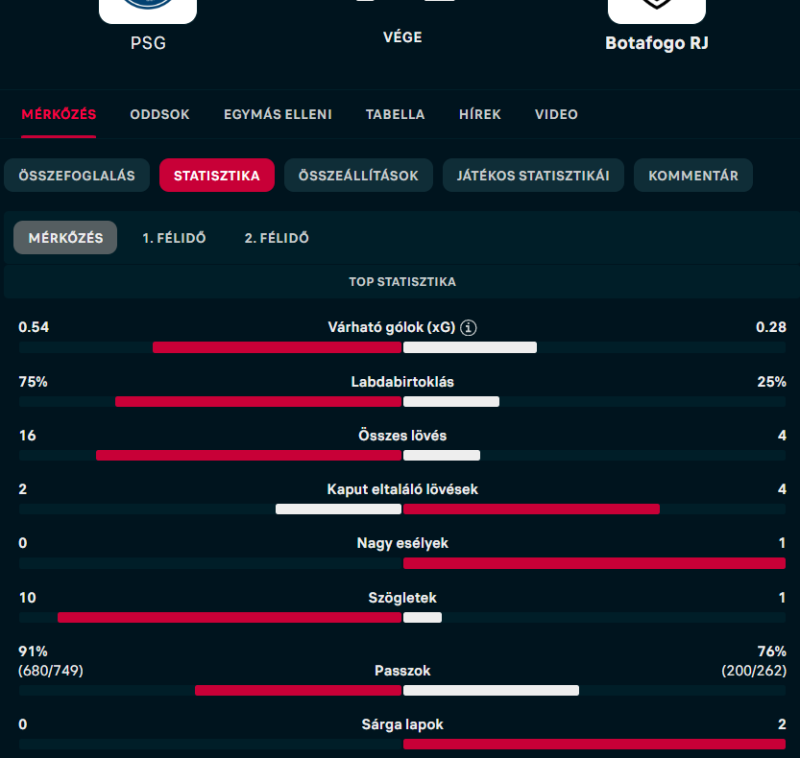Go to the TABELLA tab

pos(395,114)
